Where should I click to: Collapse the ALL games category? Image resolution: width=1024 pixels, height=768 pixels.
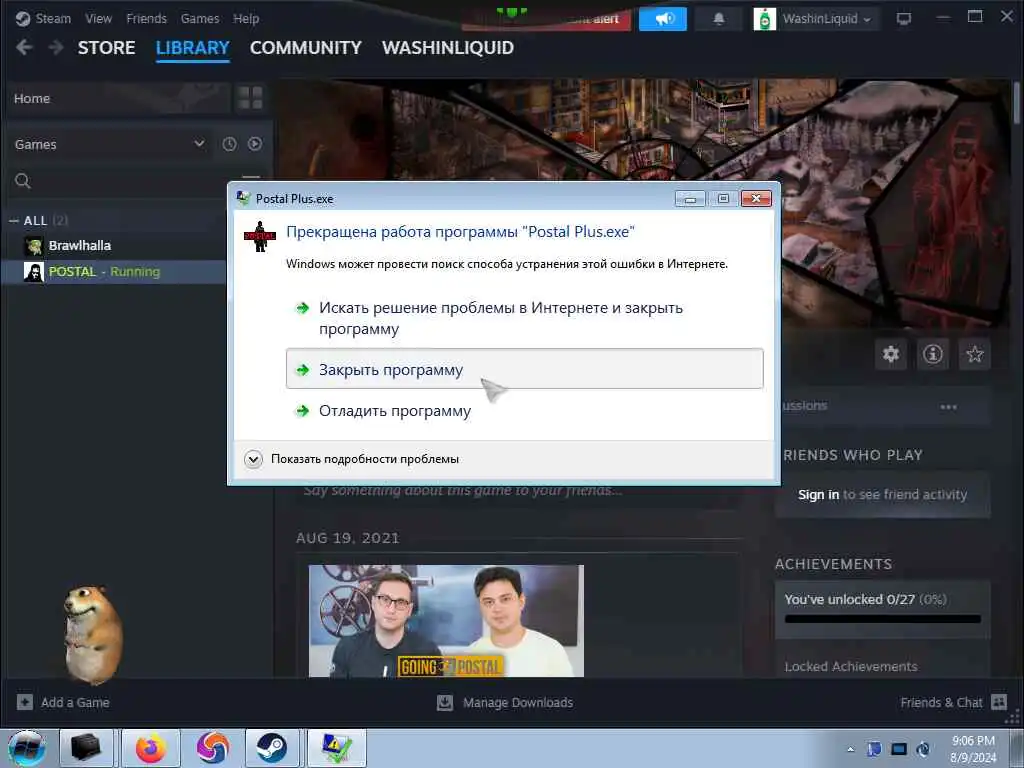[x=14, y=221]
